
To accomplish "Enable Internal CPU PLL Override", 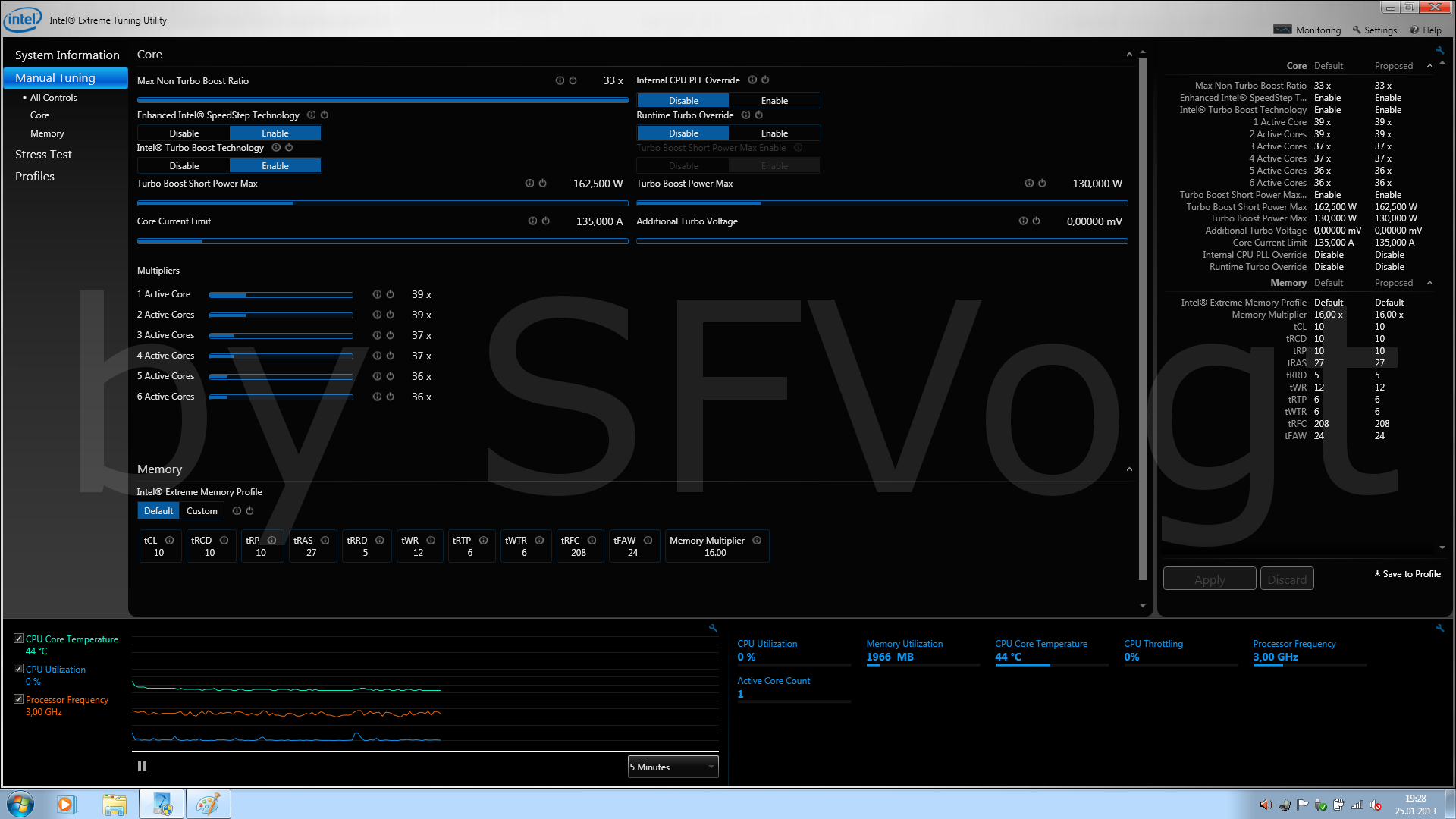I will pos(774,101).
